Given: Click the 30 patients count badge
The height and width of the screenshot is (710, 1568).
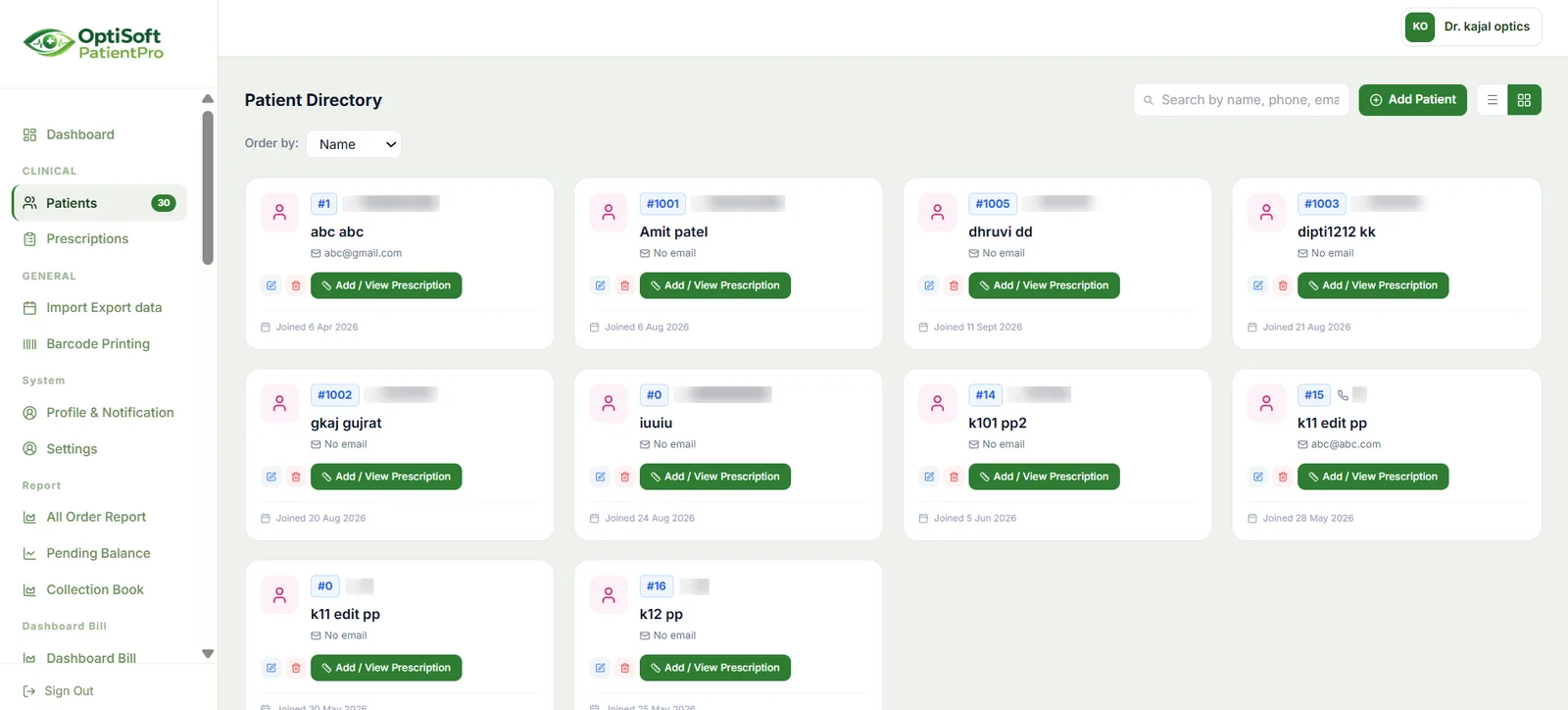Looking at the screenshot, I should click(164, 203).
